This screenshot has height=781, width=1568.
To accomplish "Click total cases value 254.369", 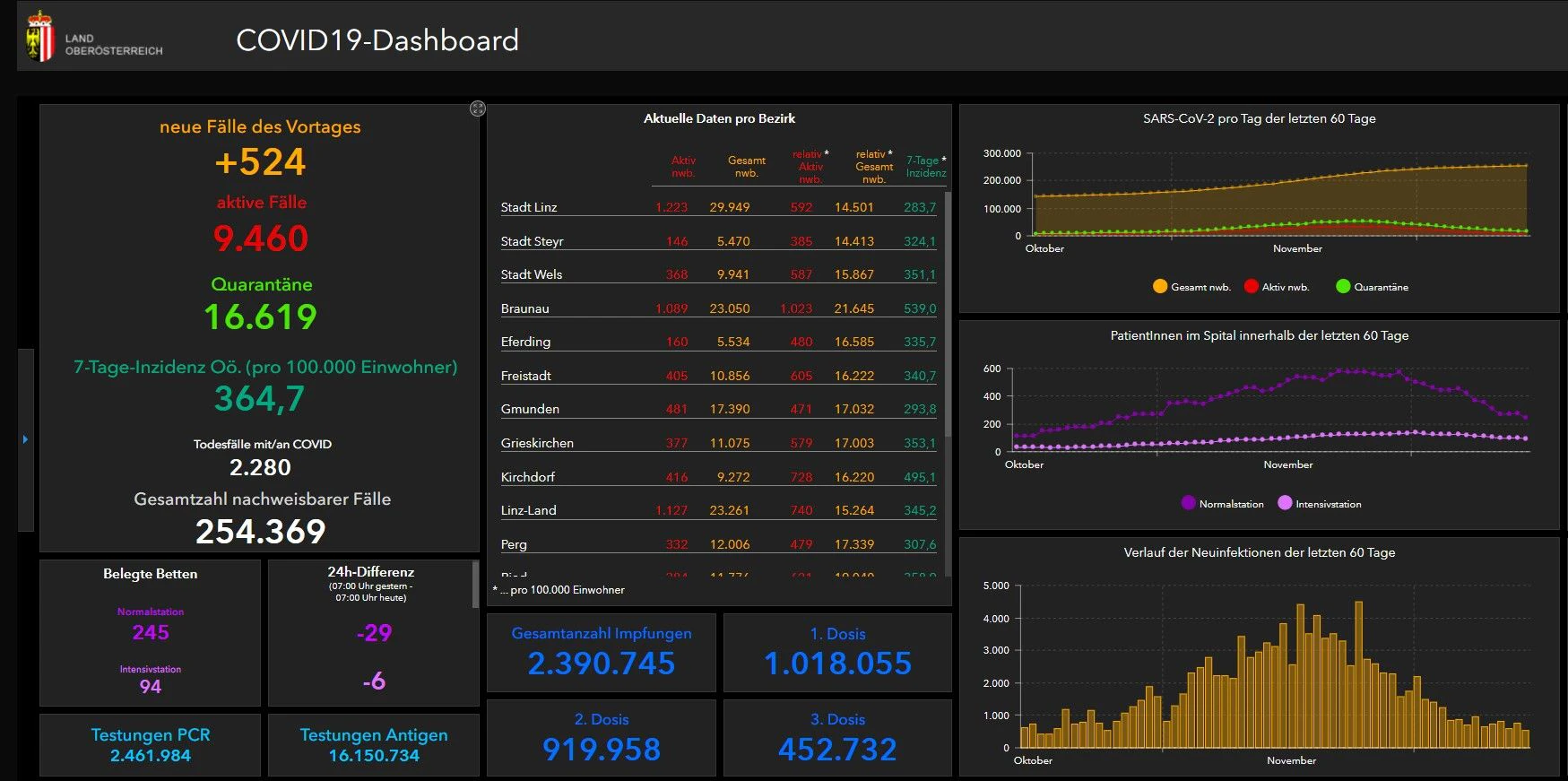I will 261,532.
